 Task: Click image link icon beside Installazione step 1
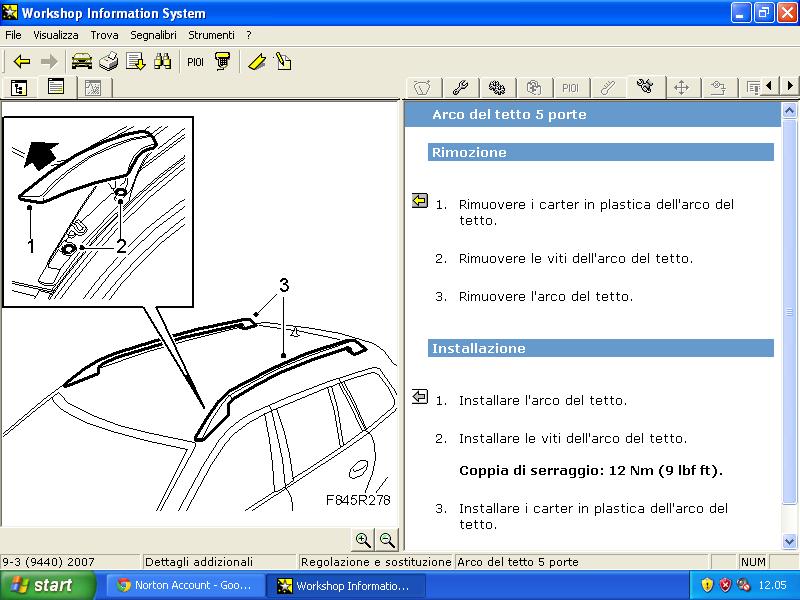(x=419, y=396)
